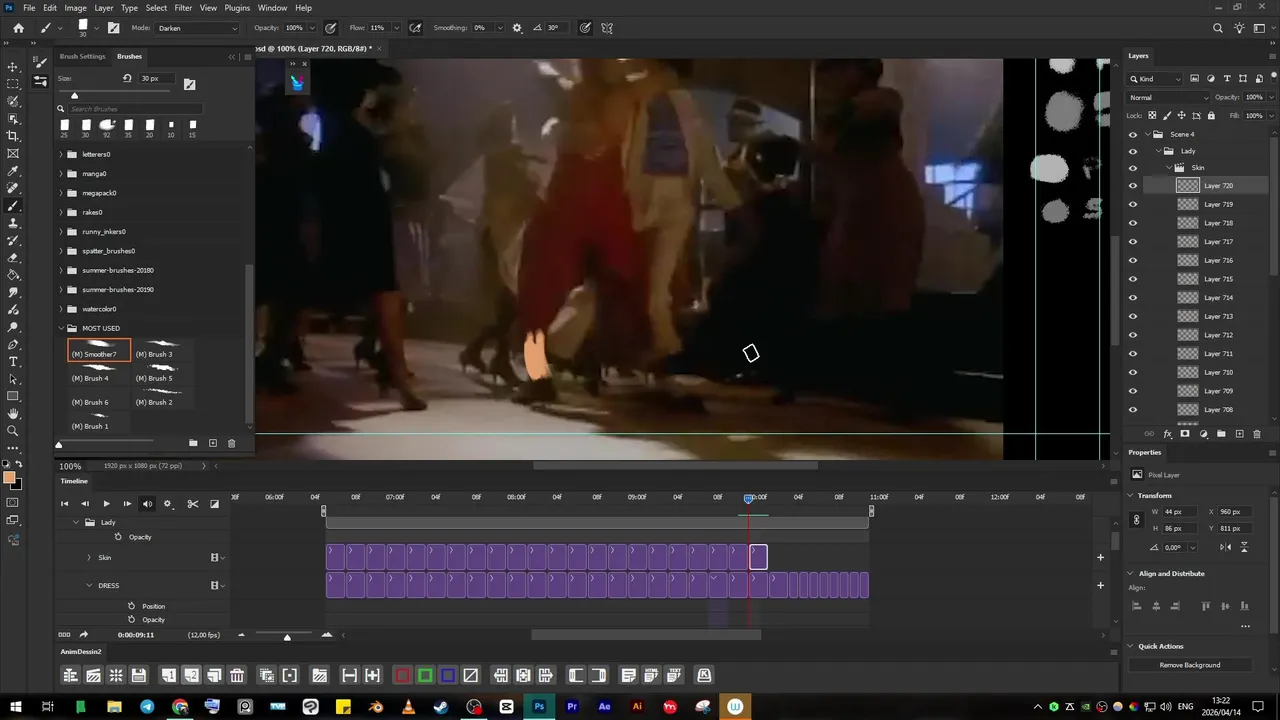Select the Hand tool
The image size is (1280, 720).
(13, 413)
